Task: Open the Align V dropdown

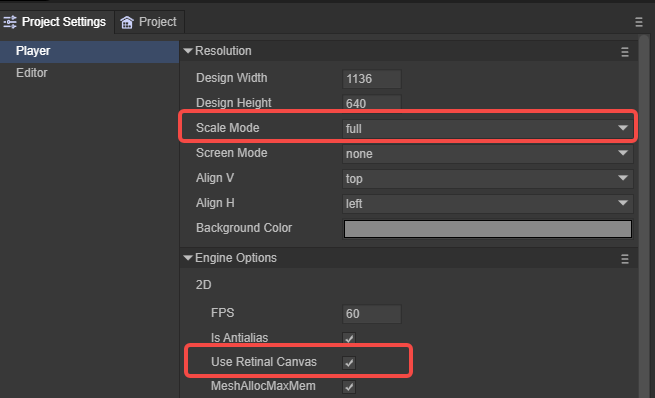Action: [487, 178]
